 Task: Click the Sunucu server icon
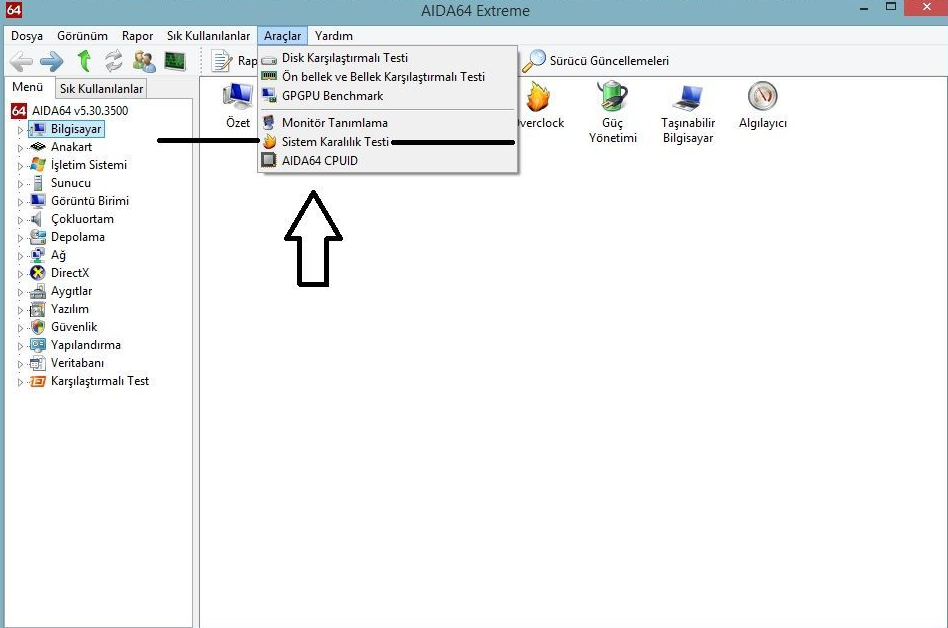pyautogui.click(x=37, y=183)
